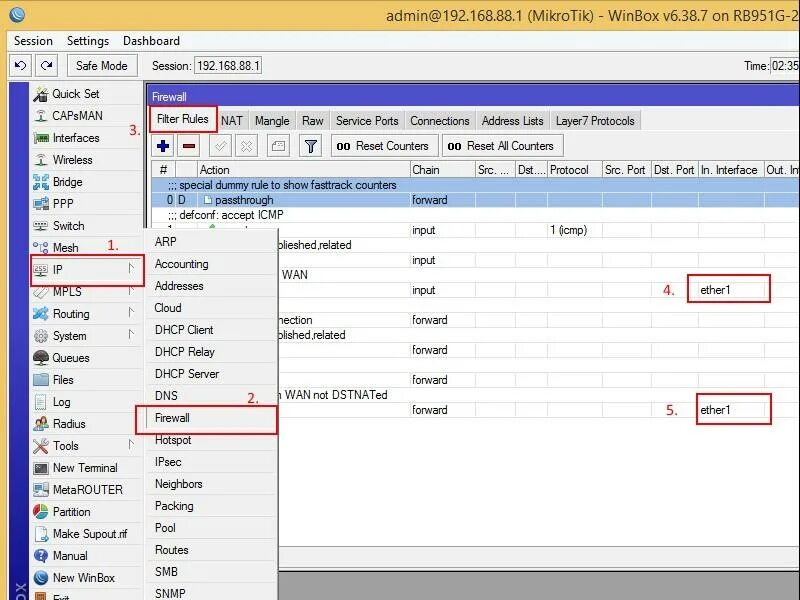Select DNS in the IP submenu
This screenshot has width=800, height=600.
tap(212, 396)
